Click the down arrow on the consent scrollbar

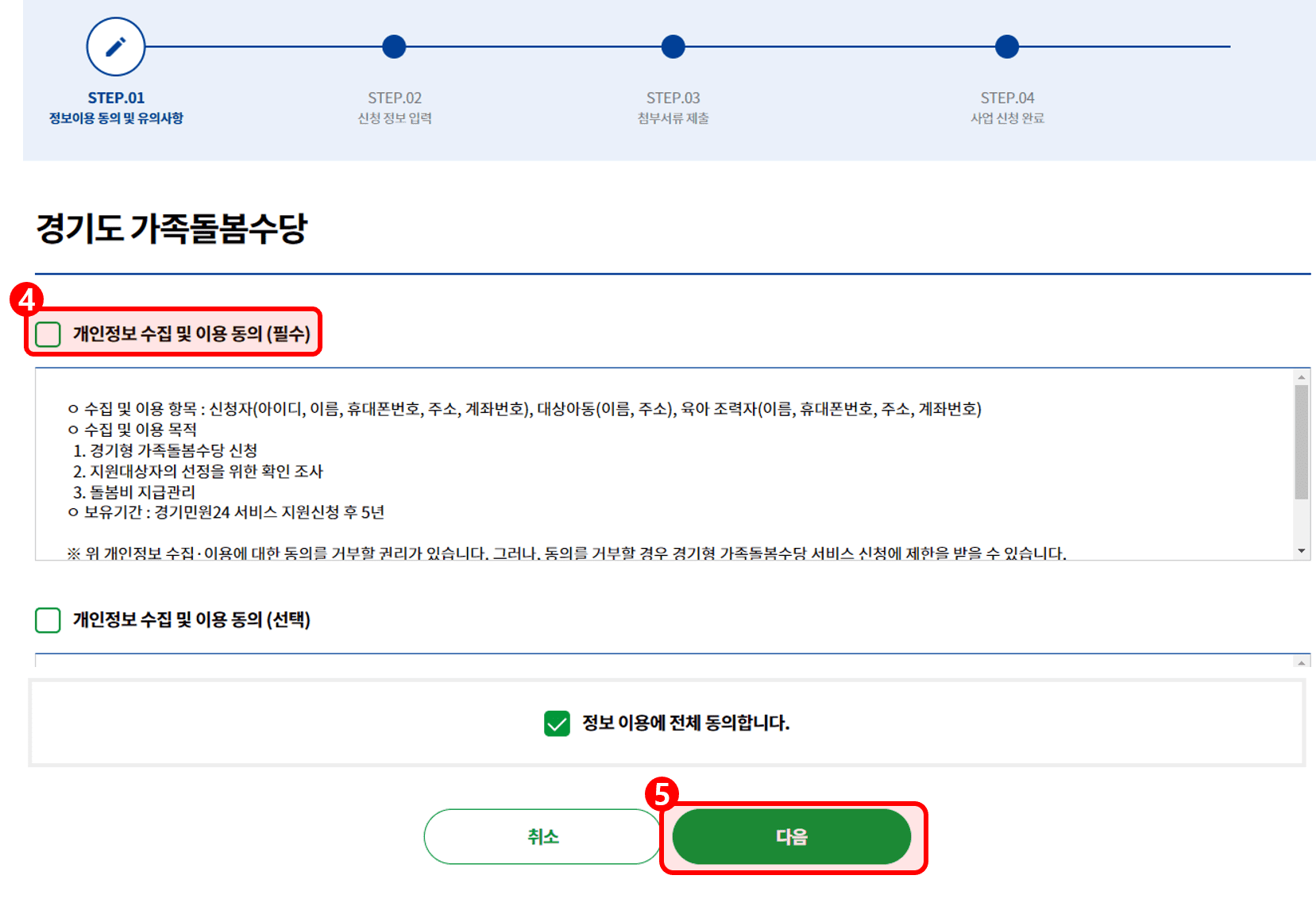coord(1301,550)
